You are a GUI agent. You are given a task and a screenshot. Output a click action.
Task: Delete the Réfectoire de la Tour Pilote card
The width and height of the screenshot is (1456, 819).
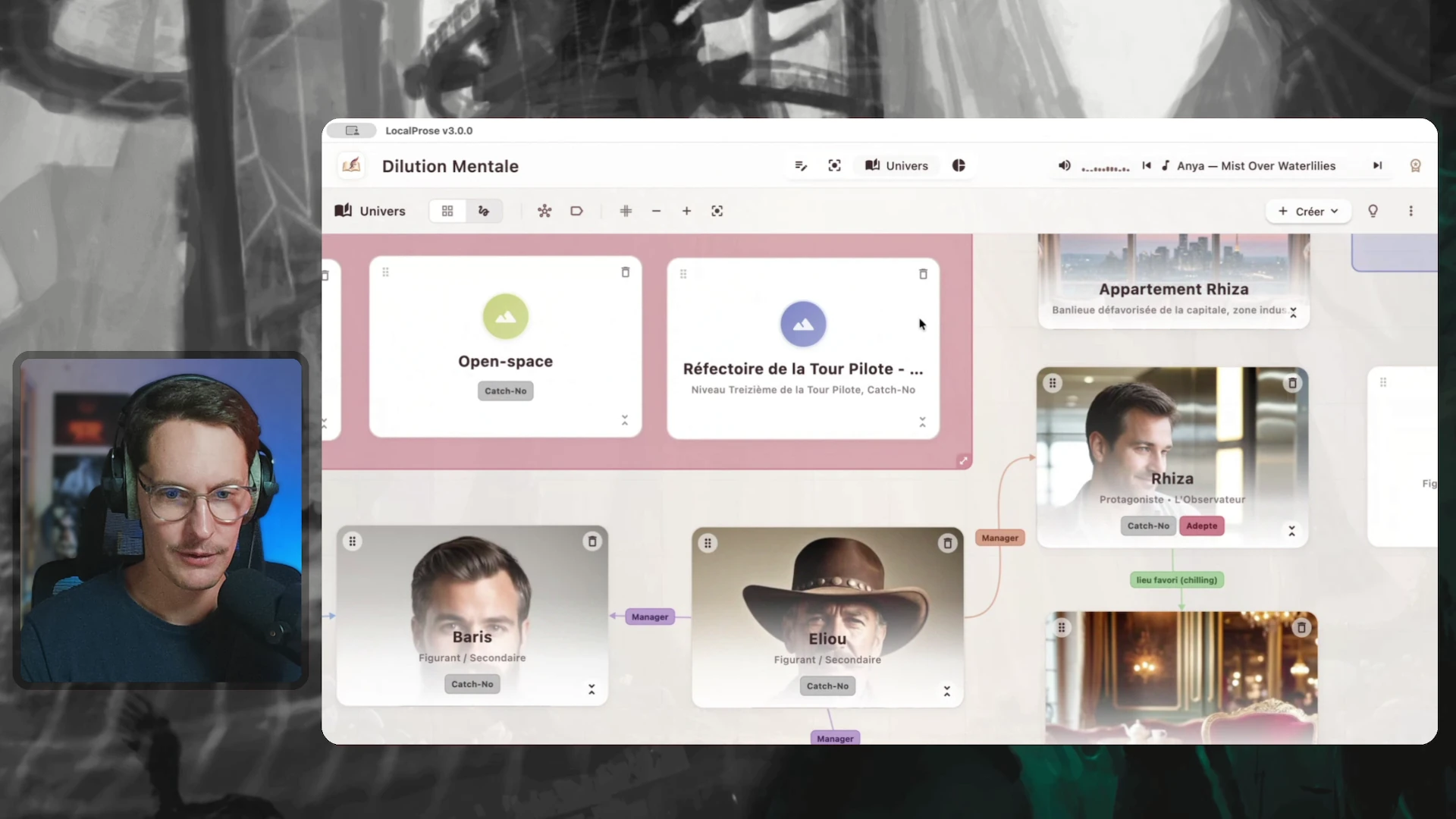click(923, 274)
